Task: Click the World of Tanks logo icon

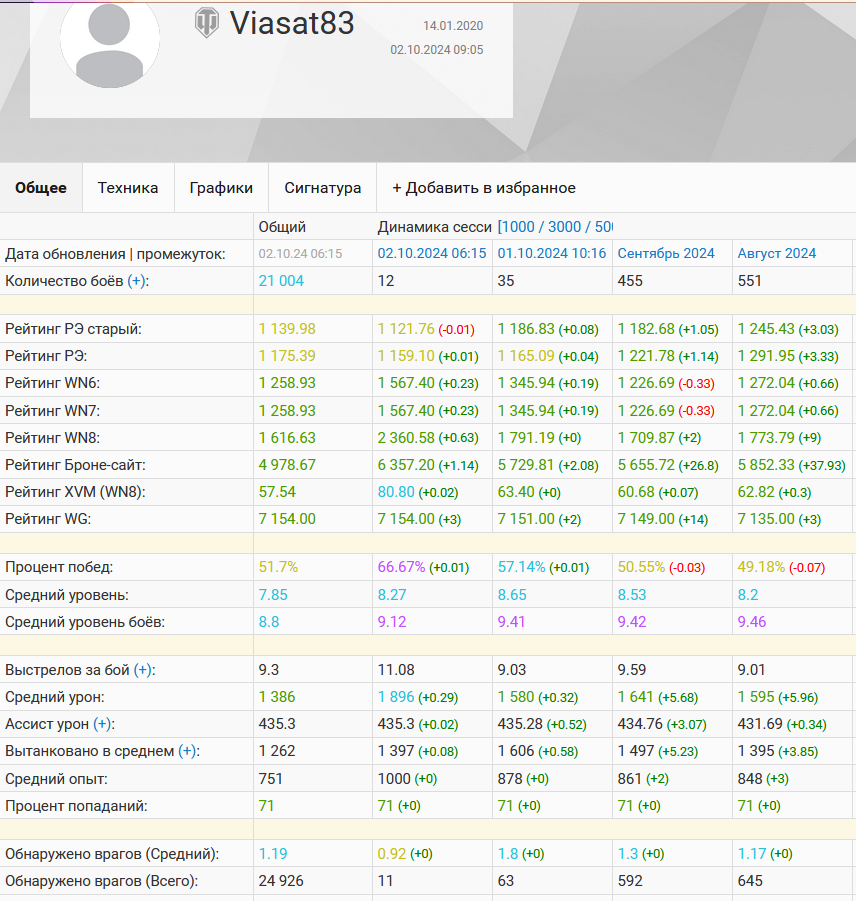Action: (x=207, y=23)
